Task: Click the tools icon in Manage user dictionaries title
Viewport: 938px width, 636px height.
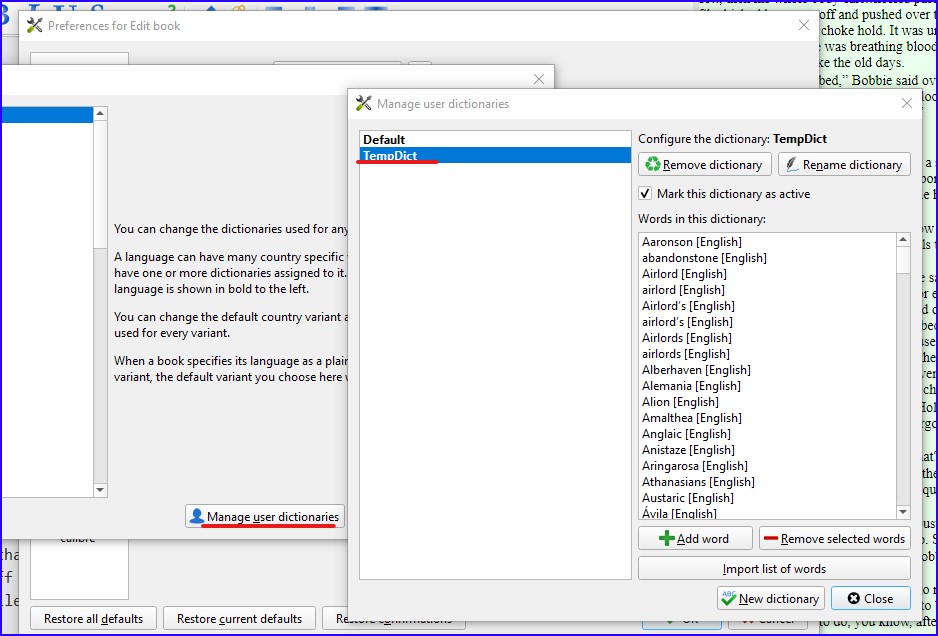Action: point(363,103)
